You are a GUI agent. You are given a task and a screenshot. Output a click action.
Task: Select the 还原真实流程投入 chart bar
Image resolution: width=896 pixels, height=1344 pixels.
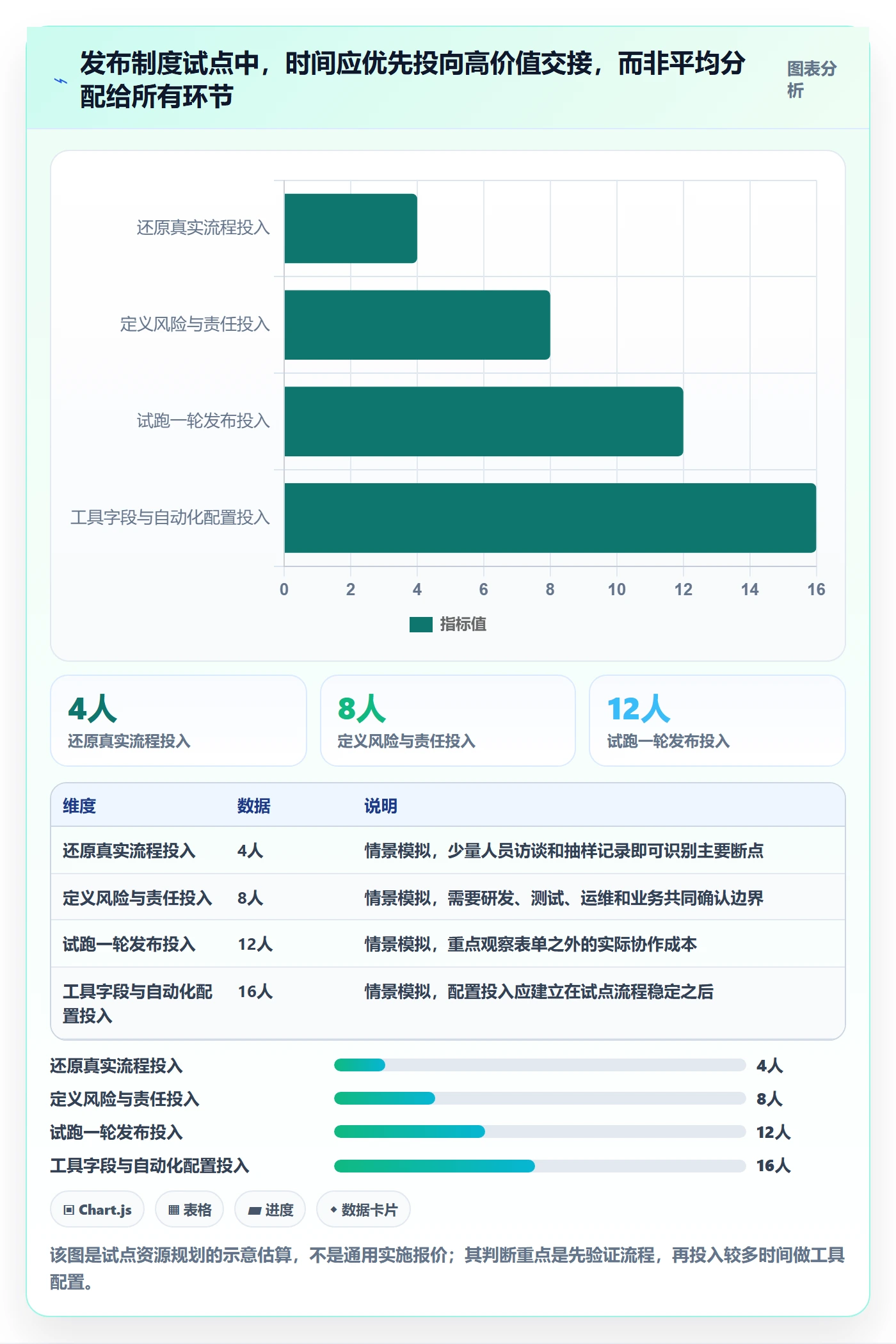click(x=351, y=228)
